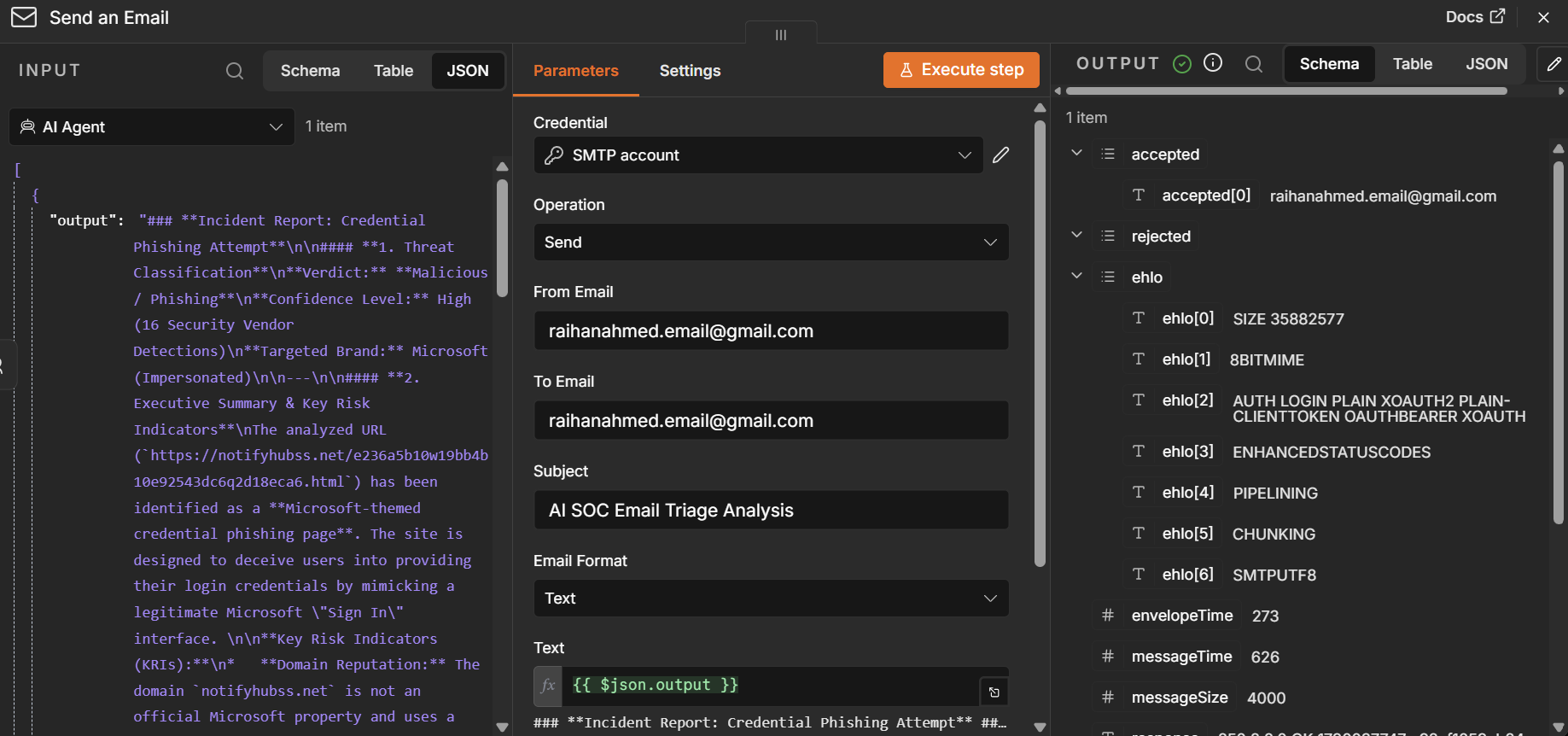Open the Operation dropdown set to Send

[771, 242]
